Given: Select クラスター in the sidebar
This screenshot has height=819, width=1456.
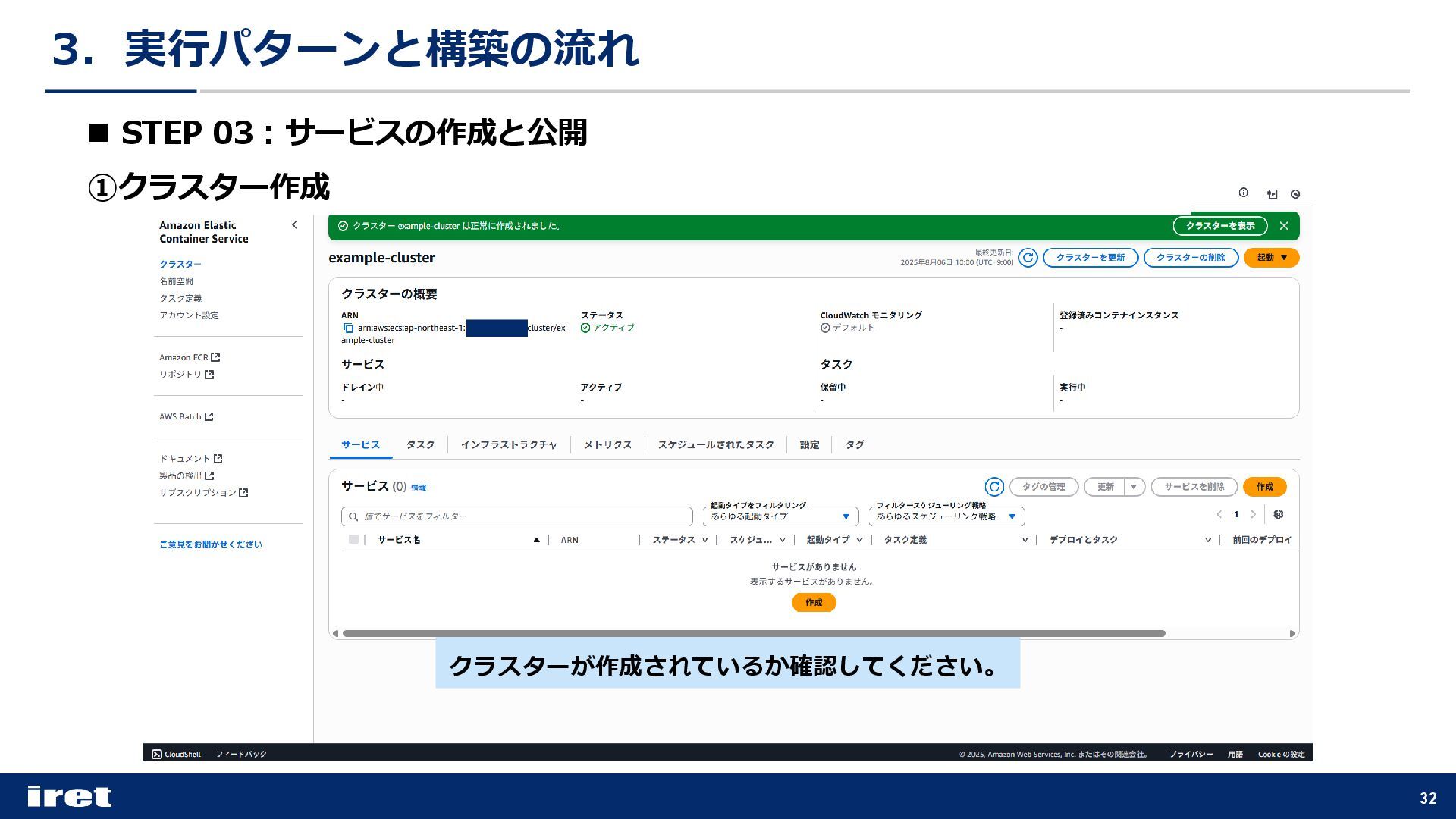Looking at the screenshot, I should [x=180, y=264].
